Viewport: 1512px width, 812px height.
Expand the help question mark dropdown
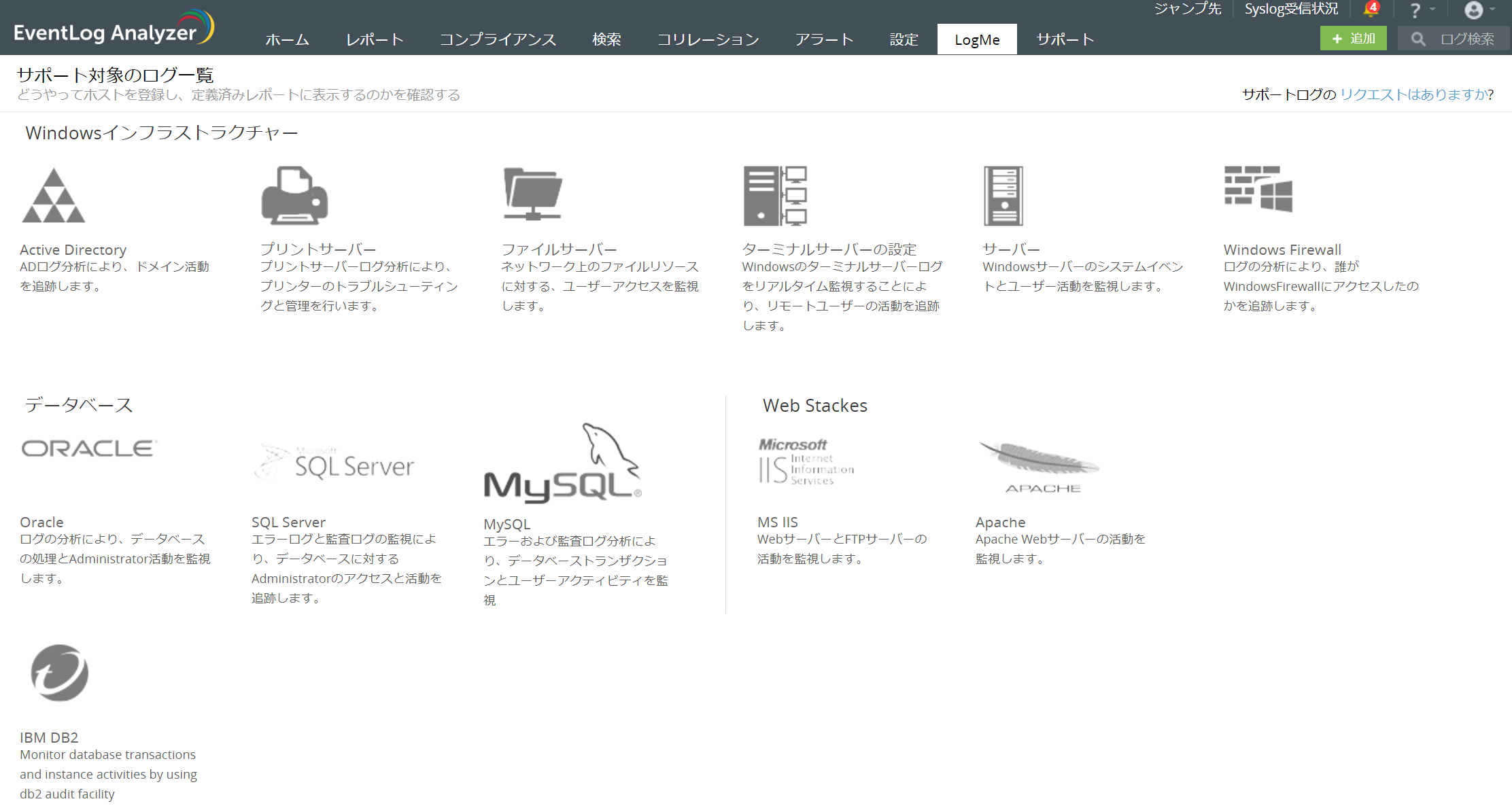coord(1421,10)
